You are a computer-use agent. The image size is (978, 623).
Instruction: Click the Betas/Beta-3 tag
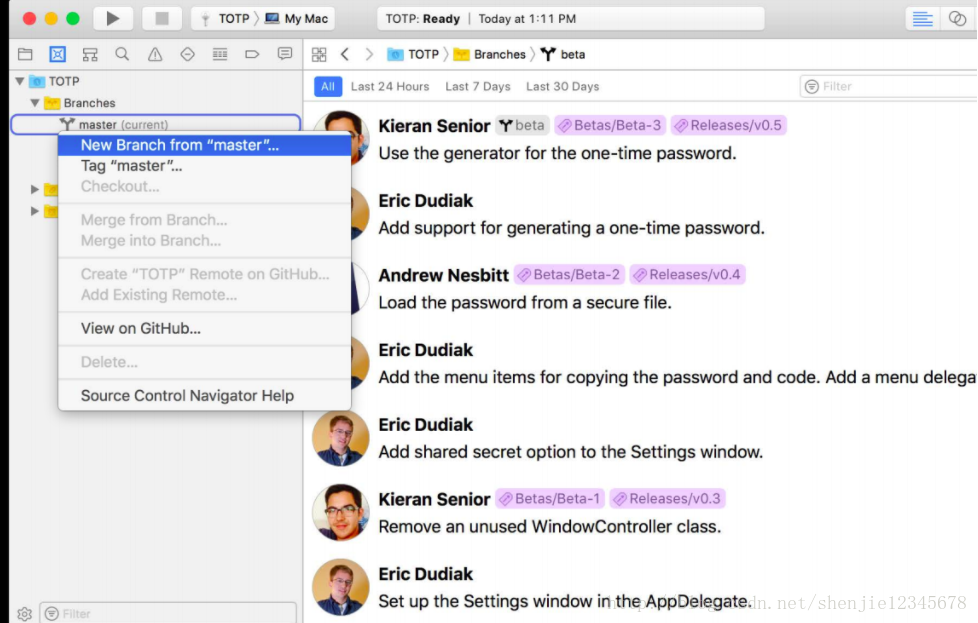(x=609, y=125)
